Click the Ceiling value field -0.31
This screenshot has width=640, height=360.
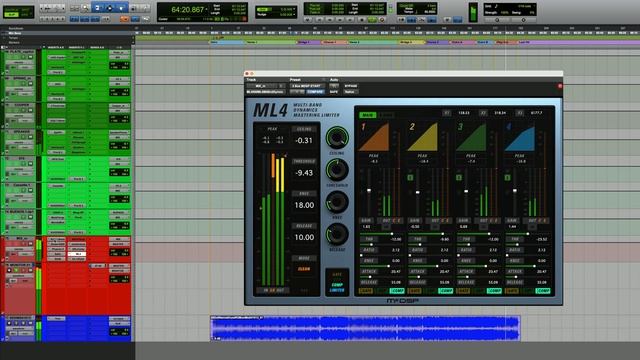click(x=304, y=140)
